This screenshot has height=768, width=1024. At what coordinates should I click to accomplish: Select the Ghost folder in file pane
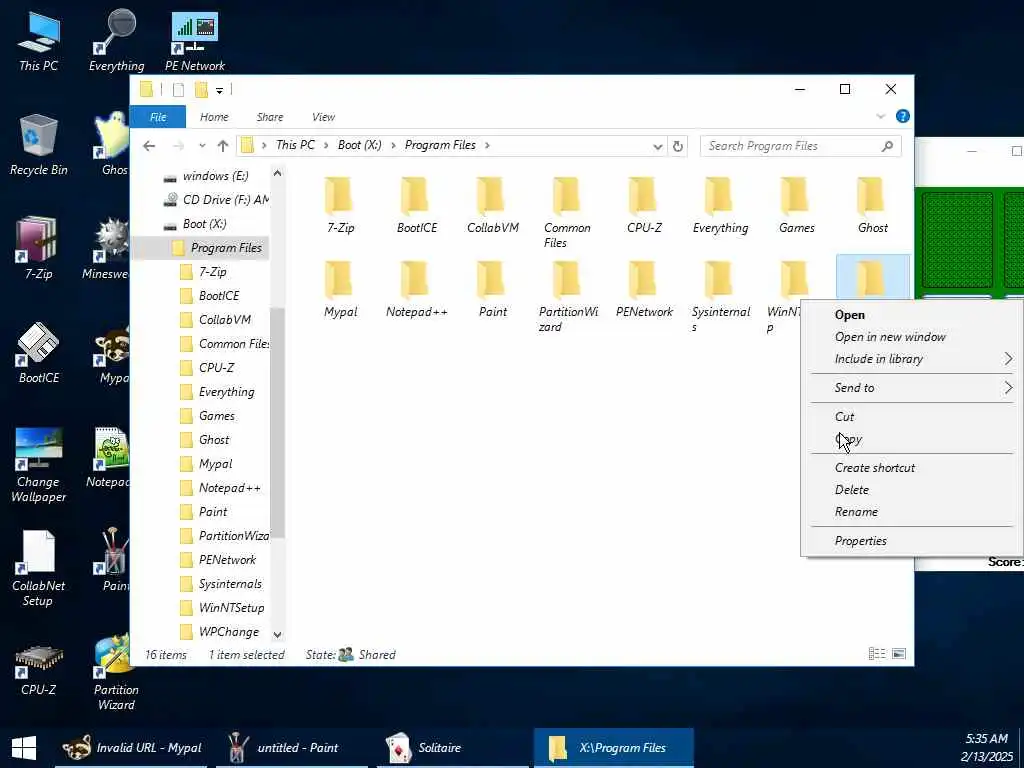tap(872, 205)
